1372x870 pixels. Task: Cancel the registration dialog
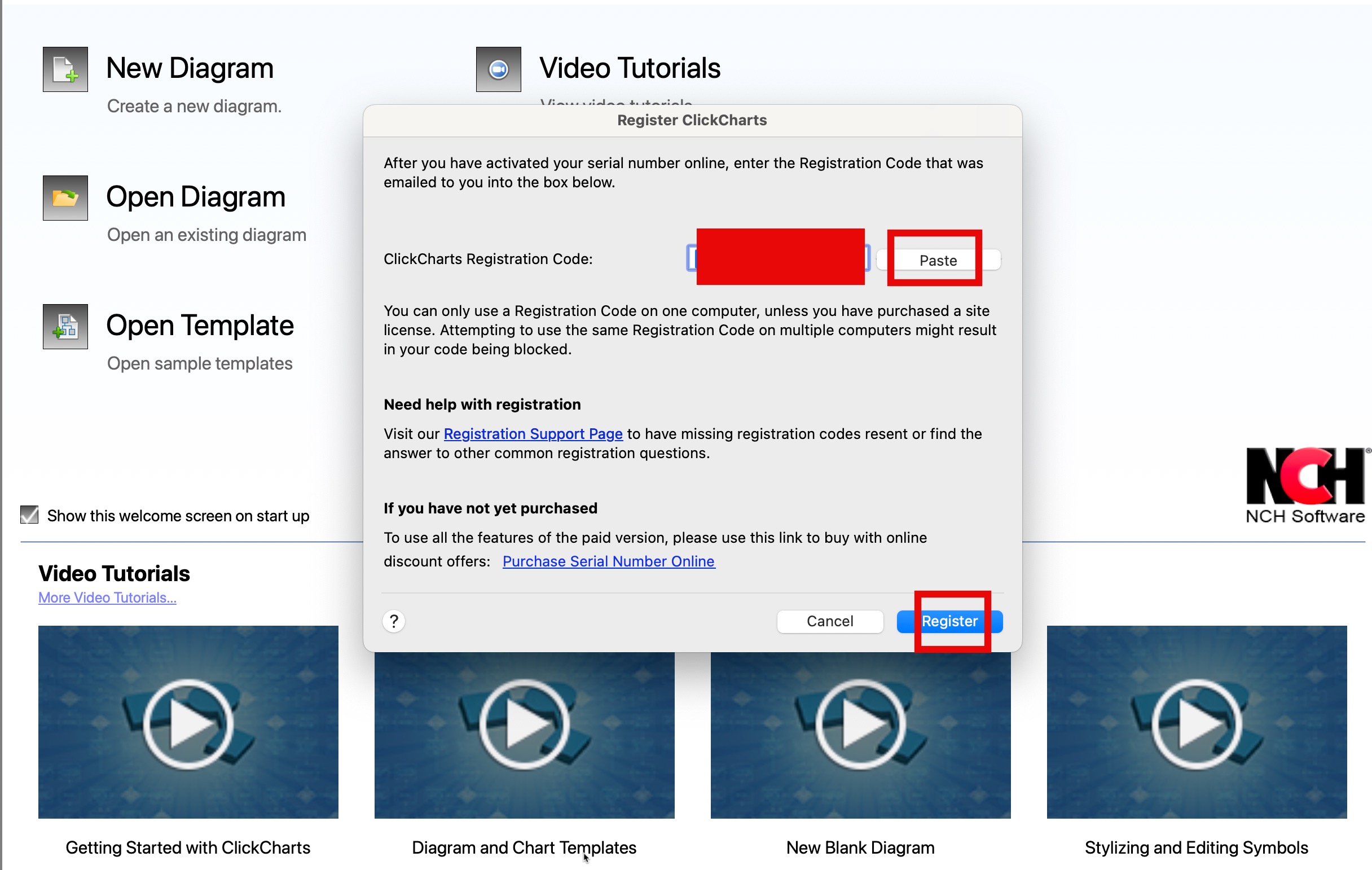click(830, 621)
